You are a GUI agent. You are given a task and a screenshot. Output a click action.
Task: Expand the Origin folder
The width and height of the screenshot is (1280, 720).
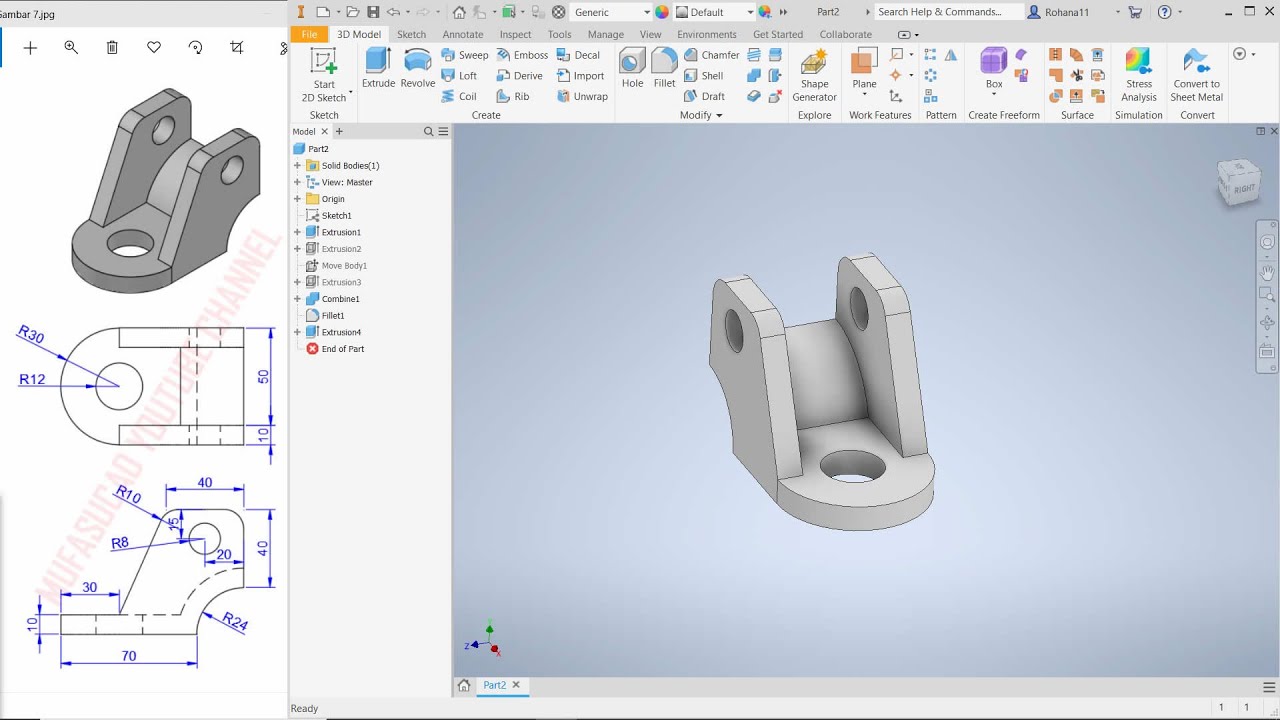coord(297,199)
